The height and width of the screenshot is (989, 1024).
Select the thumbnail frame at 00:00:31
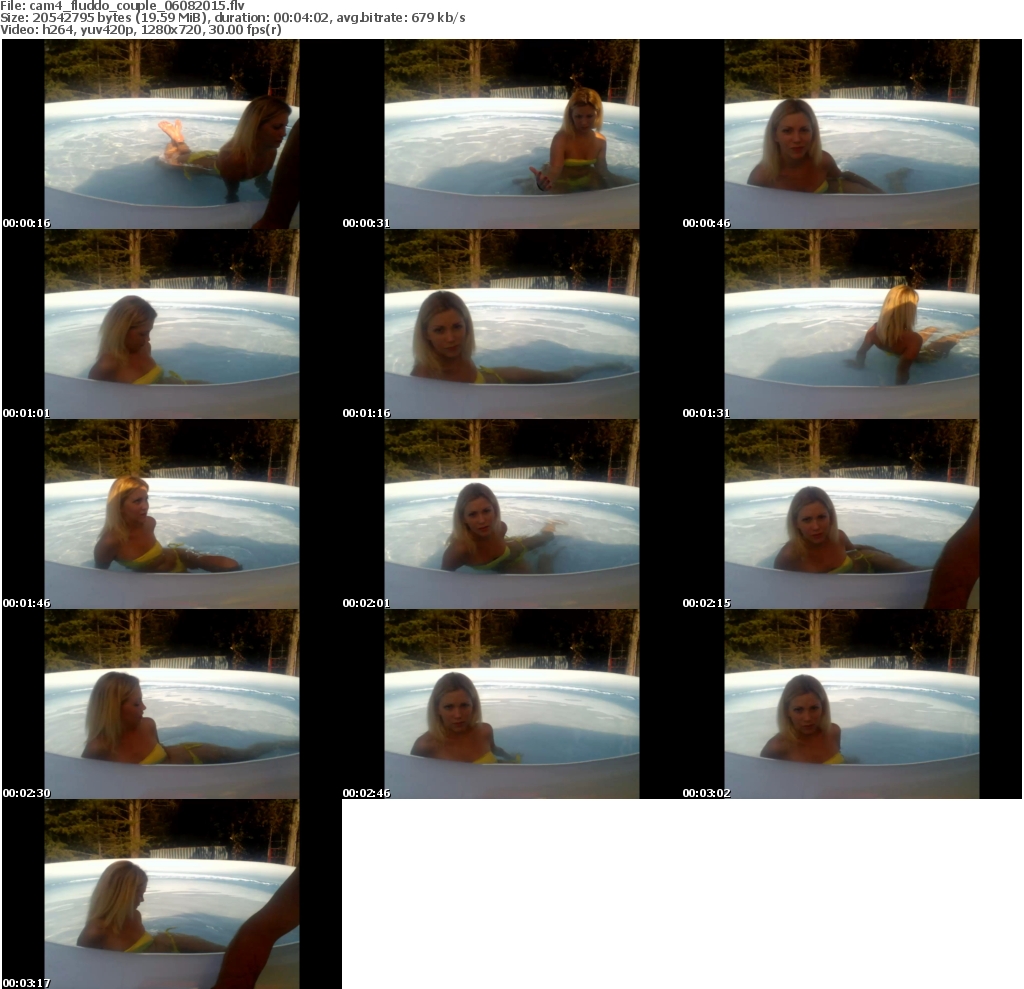pos(512,134)
